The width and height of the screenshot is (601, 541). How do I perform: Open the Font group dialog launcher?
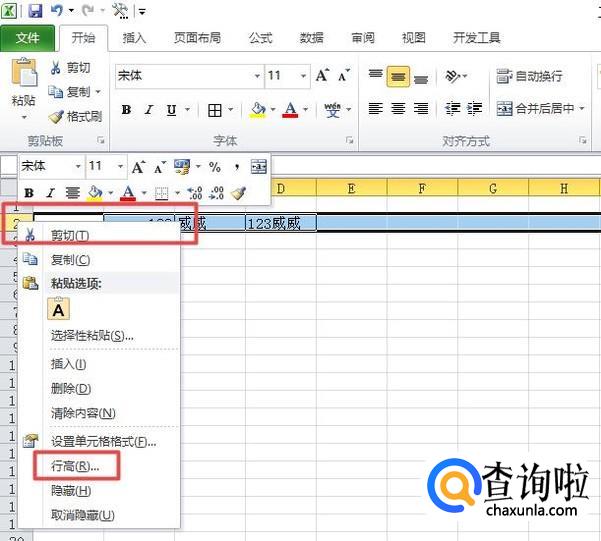349,140
